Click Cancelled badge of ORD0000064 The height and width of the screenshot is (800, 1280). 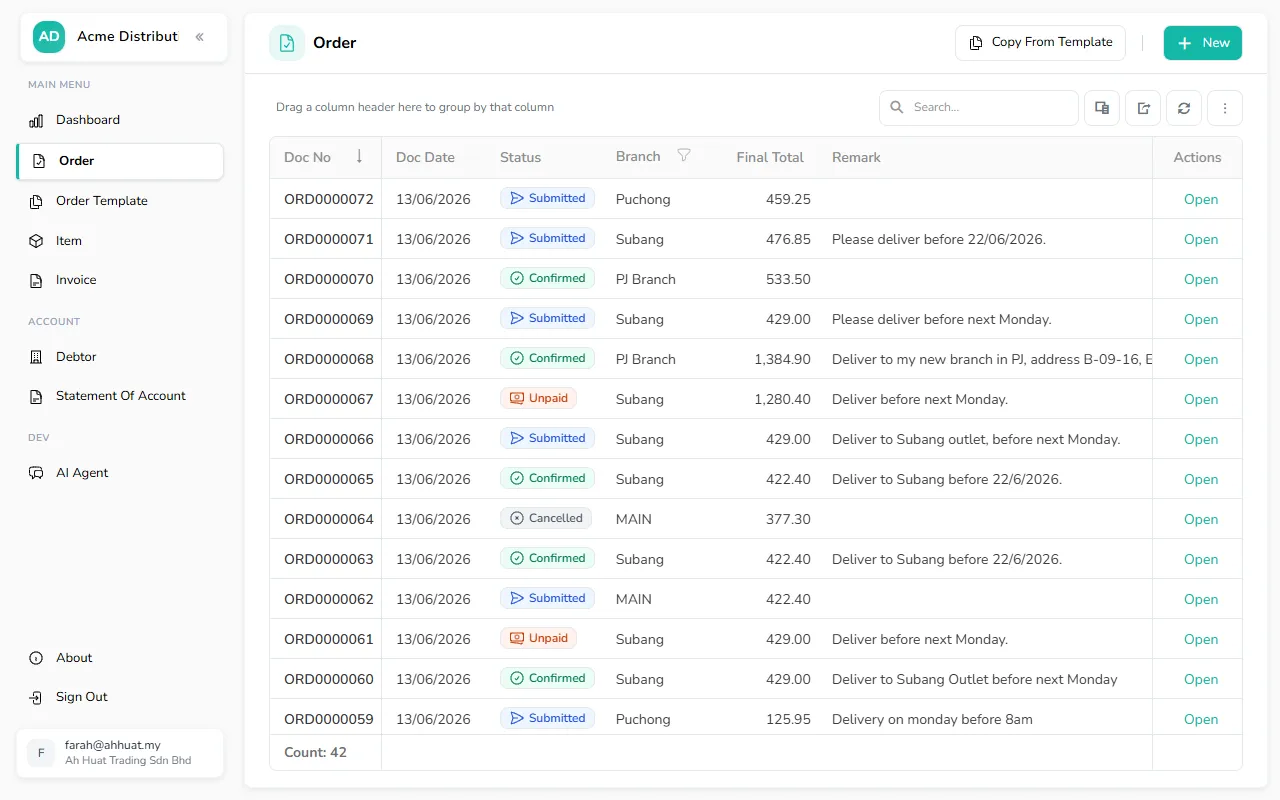(x=546, y=518)
